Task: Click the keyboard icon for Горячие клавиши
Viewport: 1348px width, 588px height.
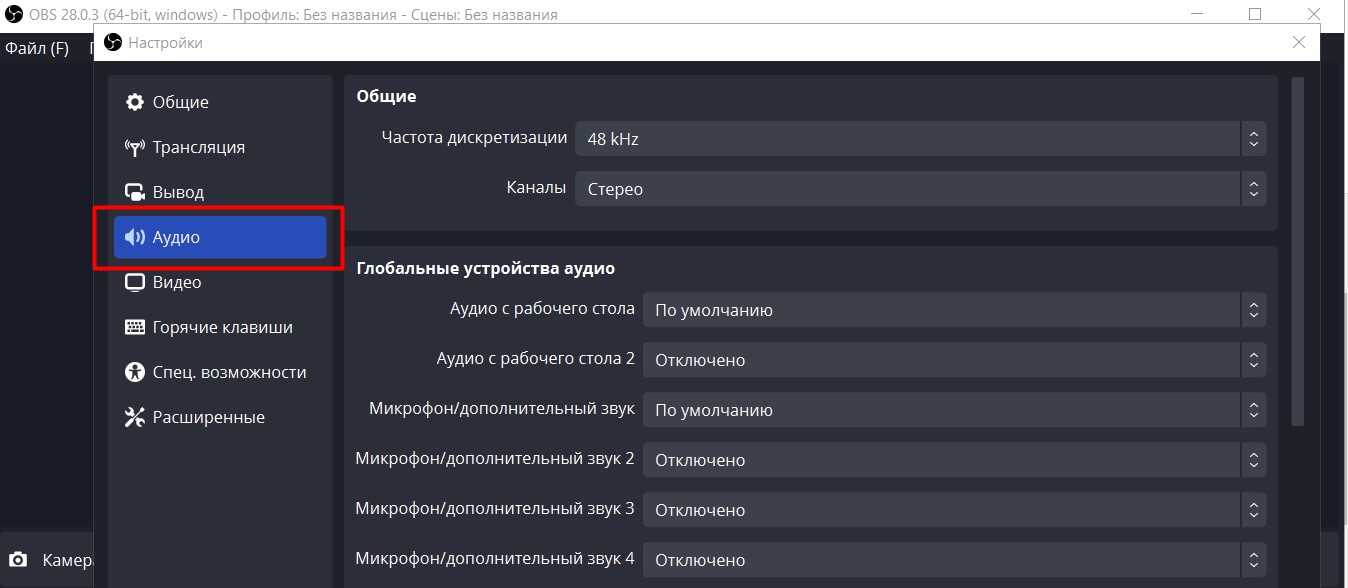Action: pyautogui.click(x=135, y=328)
